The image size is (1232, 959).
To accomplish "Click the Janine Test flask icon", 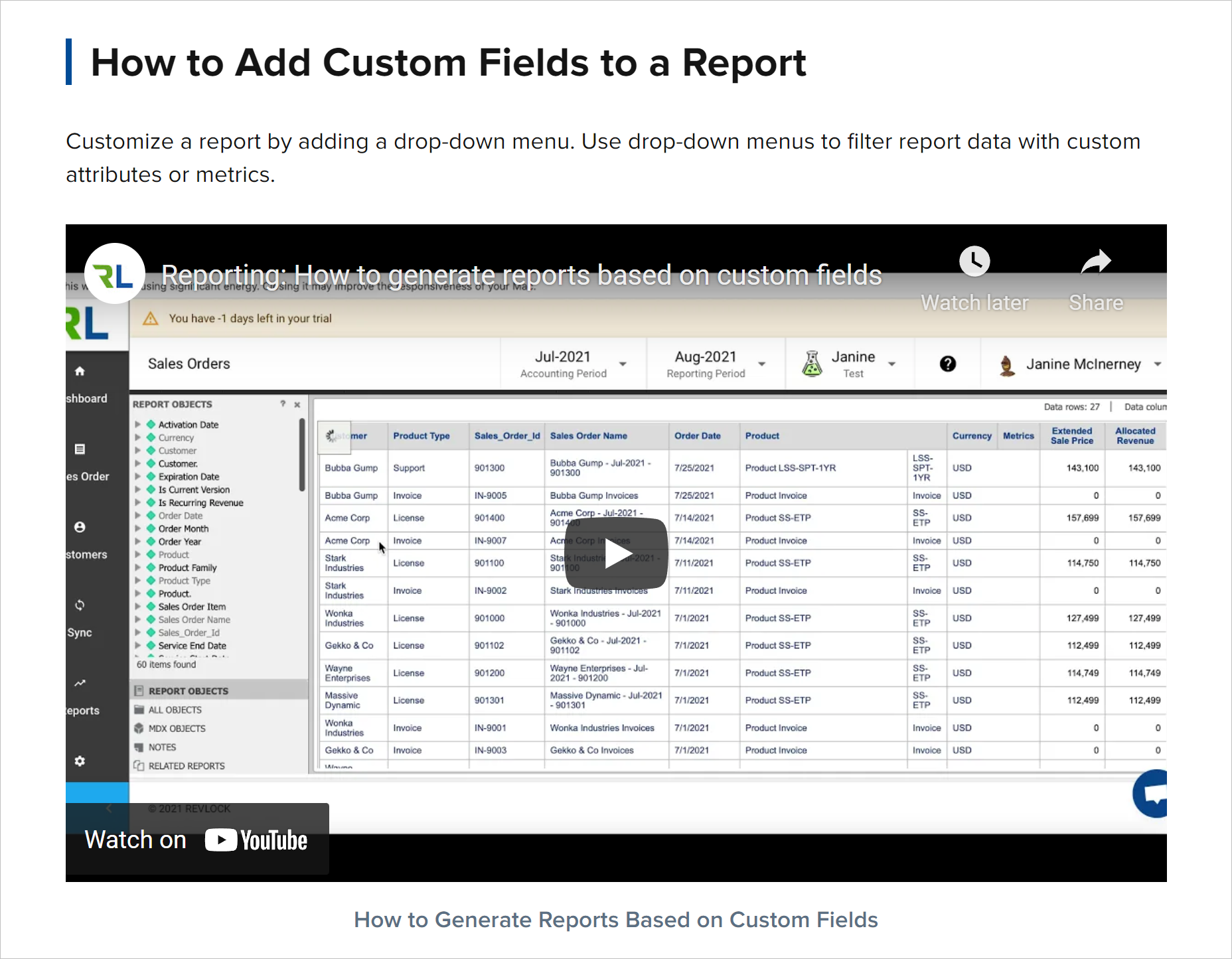I will click(x=812, y=364).
